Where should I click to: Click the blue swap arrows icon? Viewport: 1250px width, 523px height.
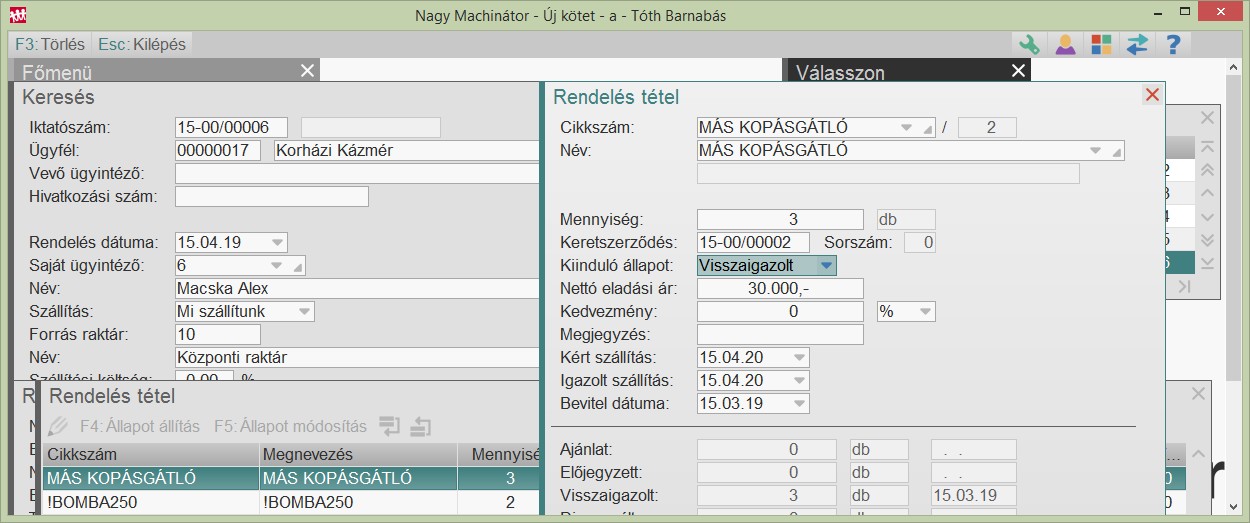pyautogui.click(x=1137, y=44)
